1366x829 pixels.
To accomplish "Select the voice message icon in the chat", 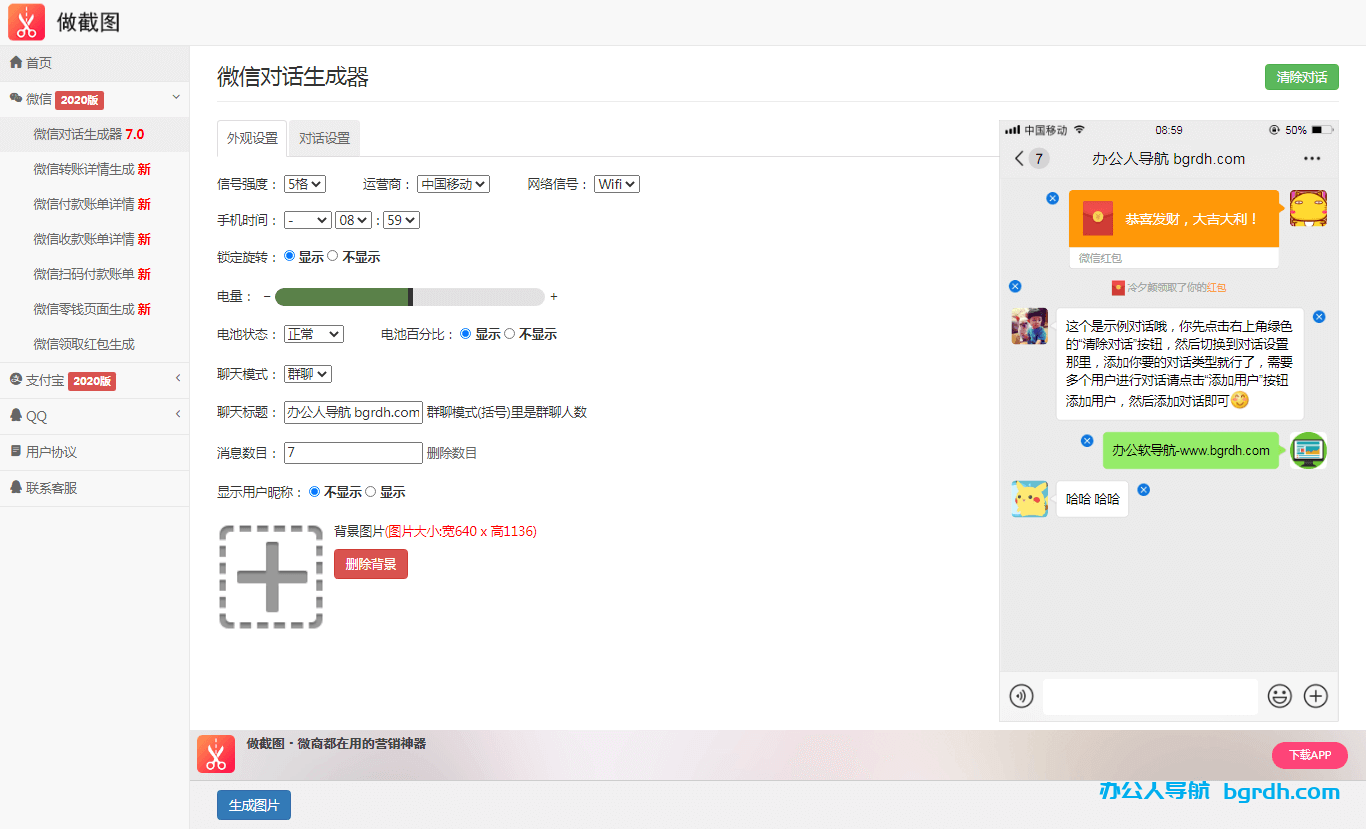I will tap(1021, 696).
